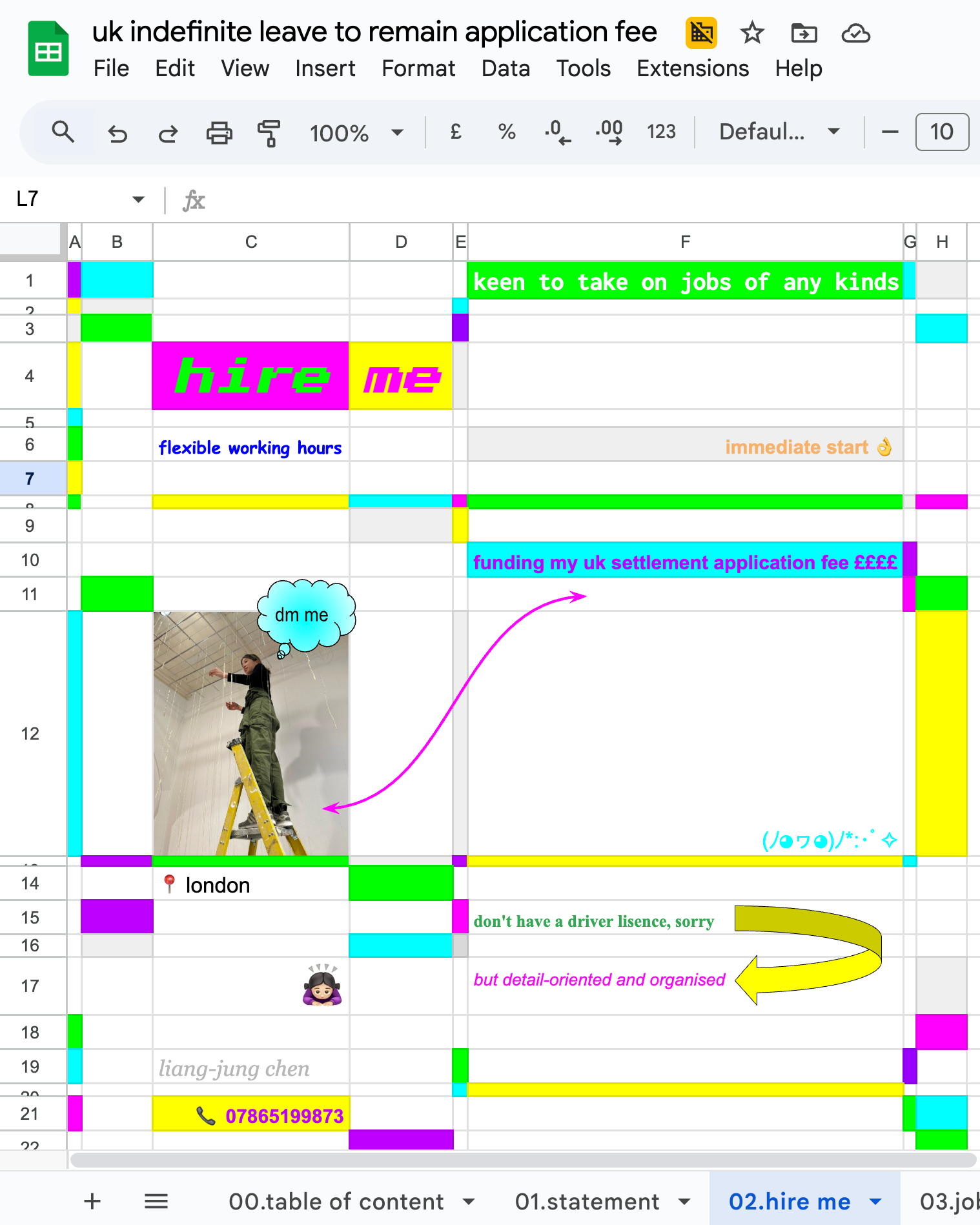Viewport: 980px width, 1225px height.
Task: Click the font size input box
Action: click(x=941, y=132)
